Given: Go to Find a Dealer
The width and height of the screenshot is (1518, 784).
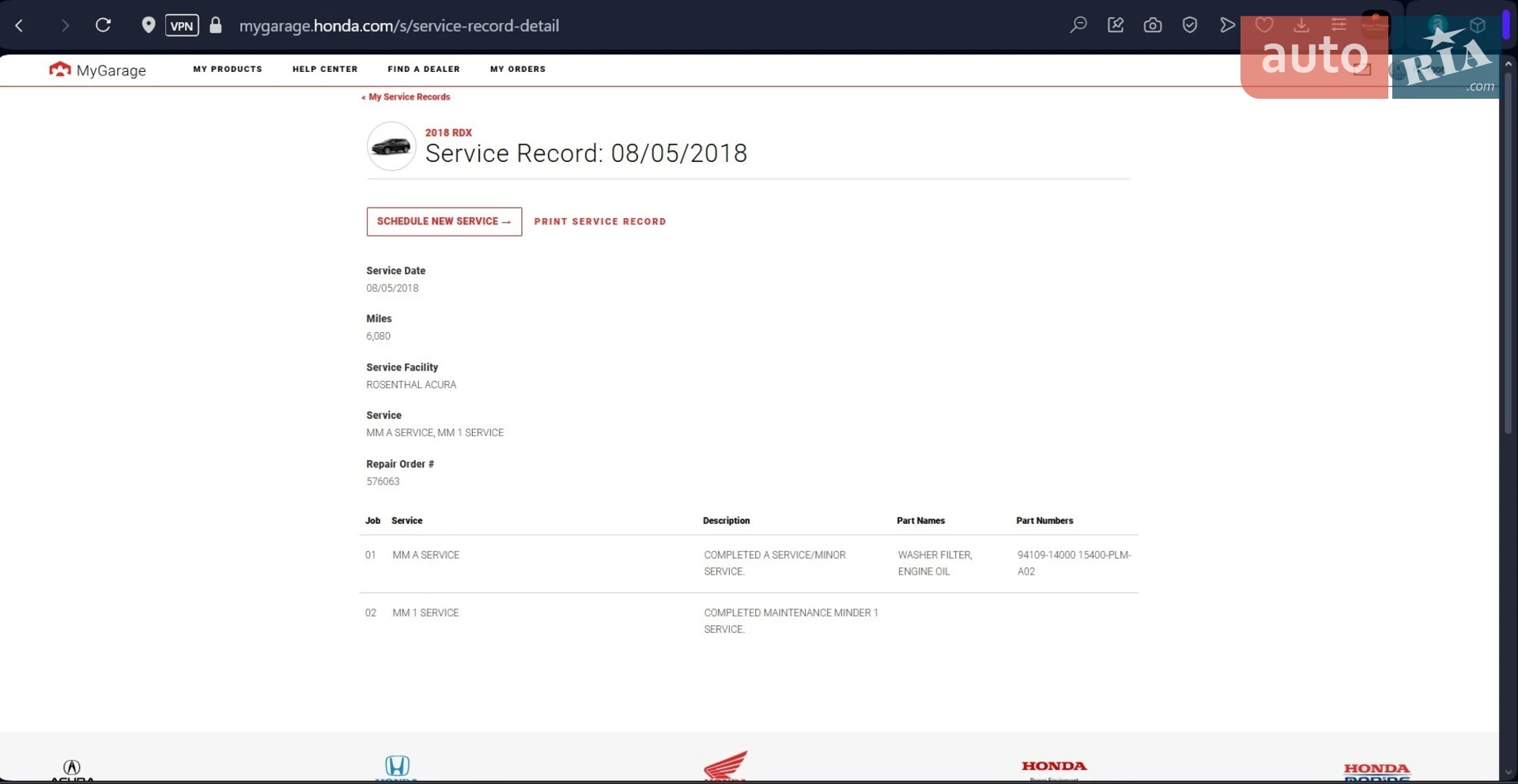Looking at the screenshot, I should click(x=424, y=70).
